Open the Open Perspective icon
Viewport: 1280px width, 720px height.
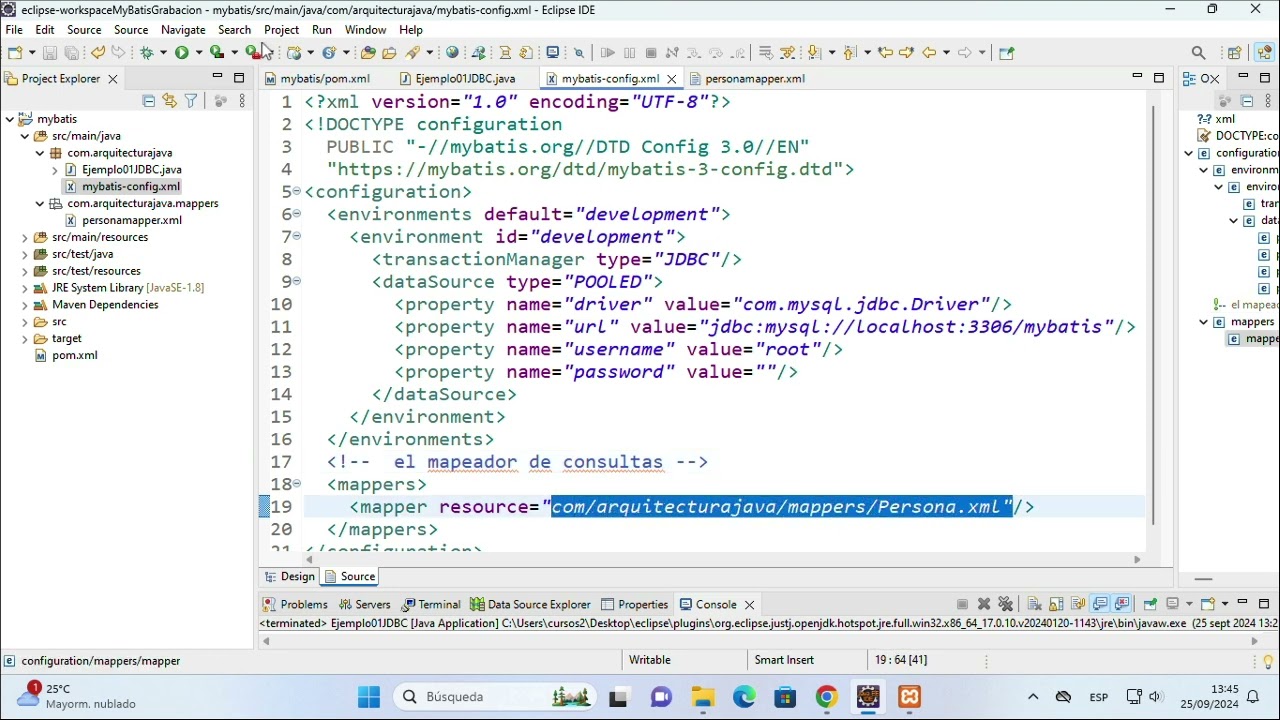coord(1234,52)
